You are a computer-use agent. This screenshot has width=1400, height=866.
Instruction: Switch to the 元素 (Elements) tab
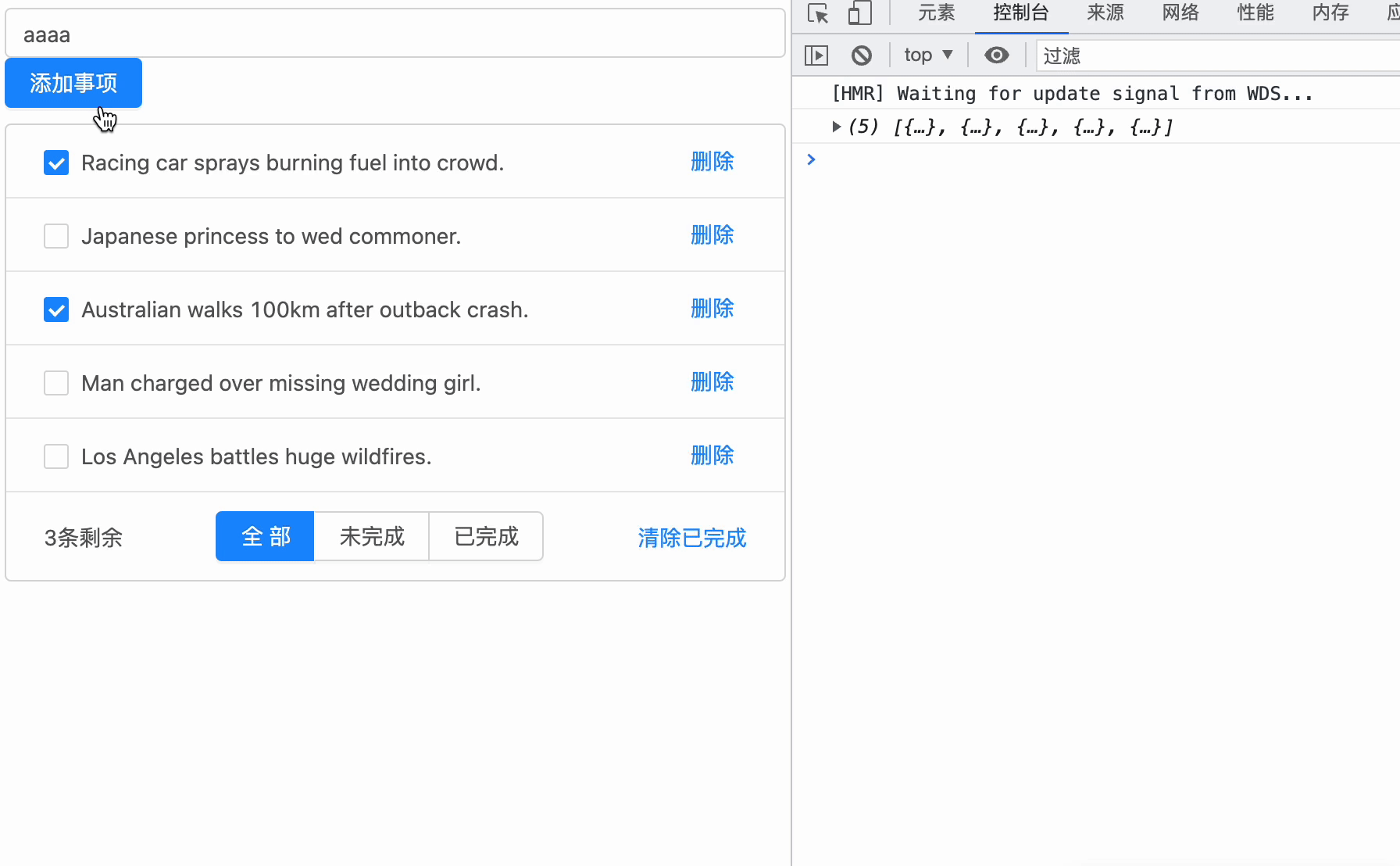click(936, 13)
